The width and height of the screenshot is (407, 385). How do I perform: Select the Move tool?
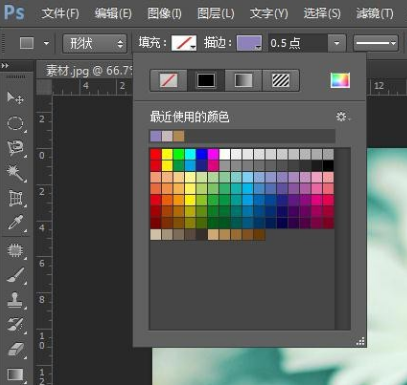click(x=15, y=98)
